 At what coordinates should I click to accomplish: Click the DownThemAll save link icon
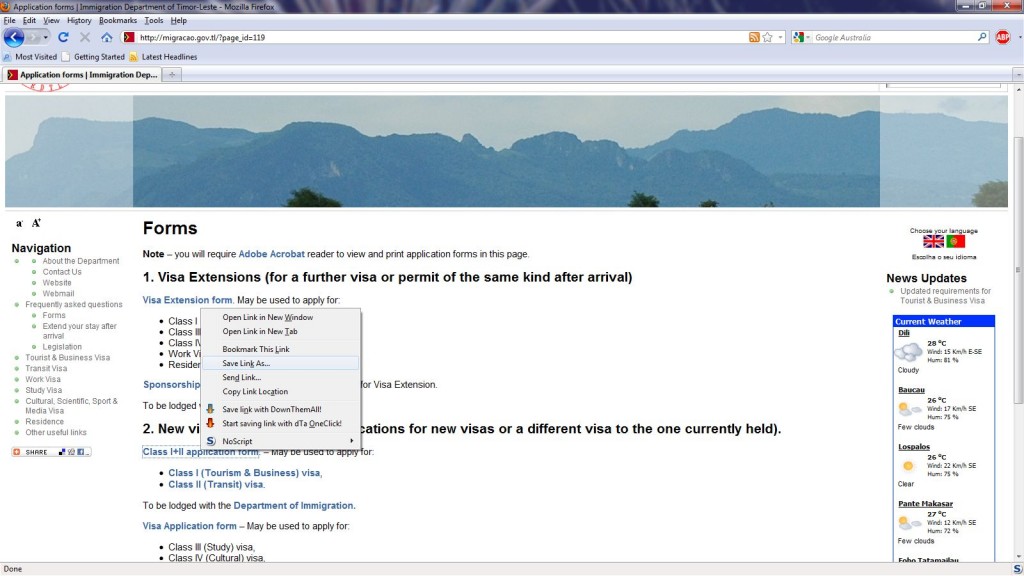[210, 409]
